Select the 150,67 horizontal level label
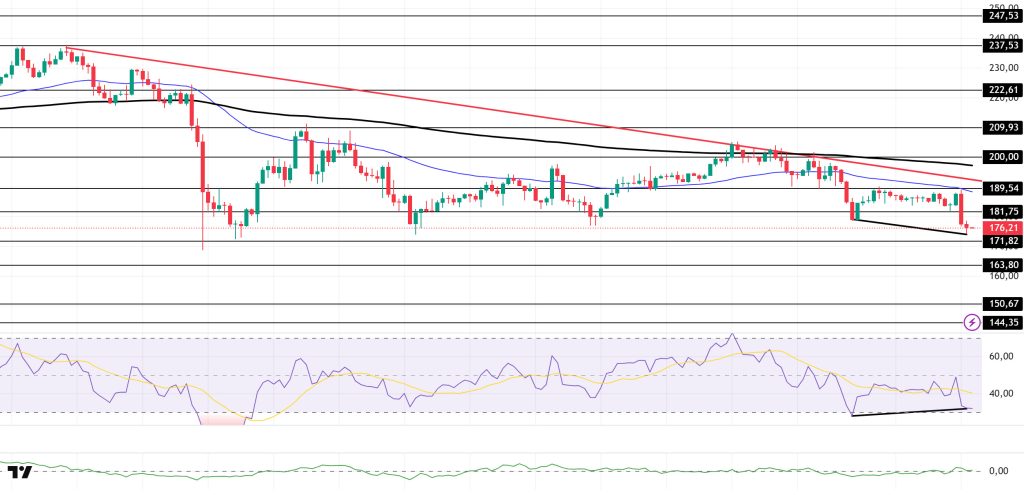Screen dimensions: 1024x495 (1000, 304)
